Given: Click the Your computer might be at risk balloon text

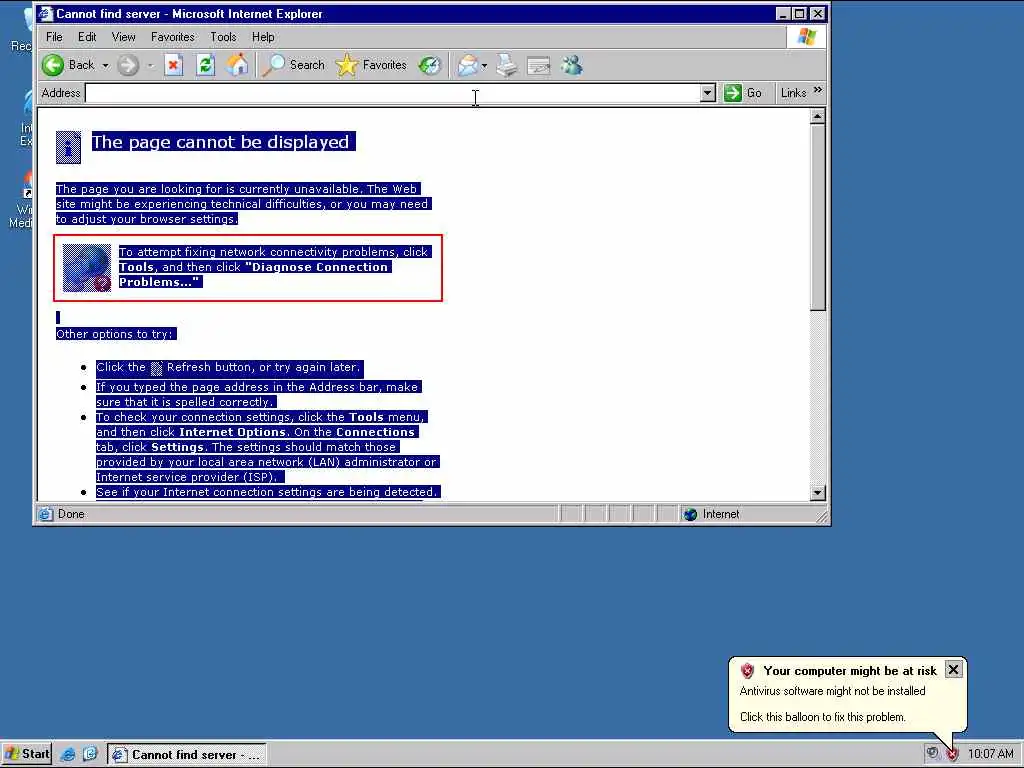Looking at the screenshot, I should 850,671.
